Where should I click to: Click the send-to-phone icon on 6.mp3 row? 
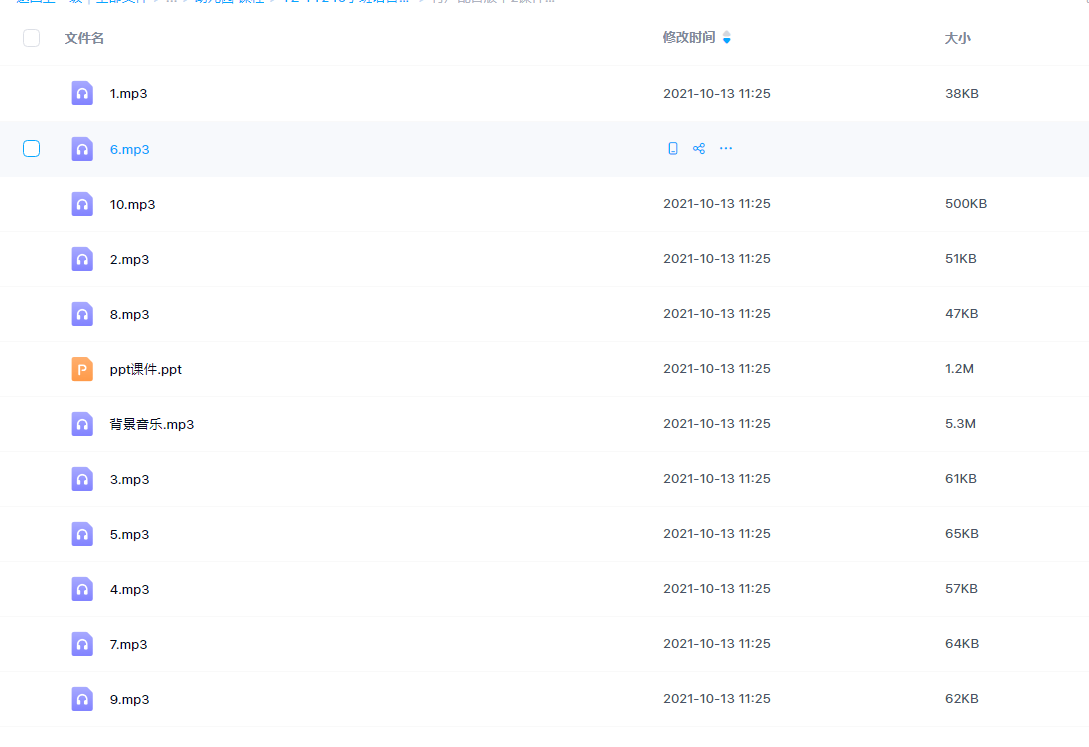point(672,149)
